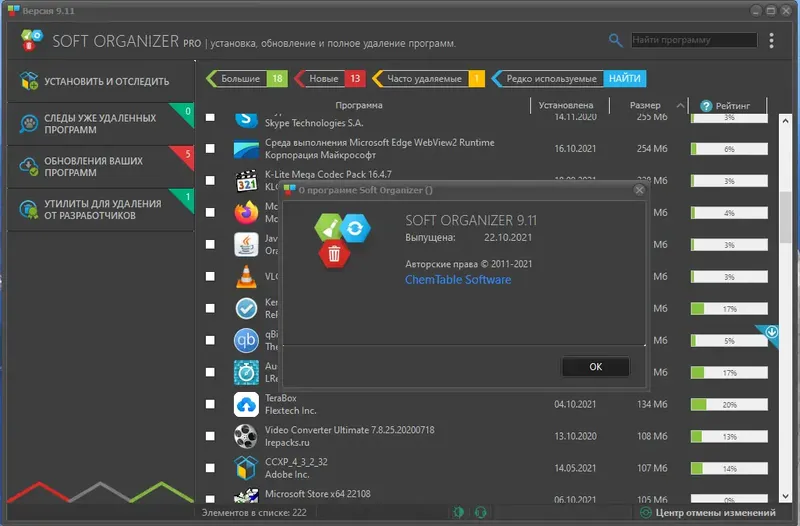Click the Microsoft Store x64 22108 row
800x526 pixels.
click(487, 495)
